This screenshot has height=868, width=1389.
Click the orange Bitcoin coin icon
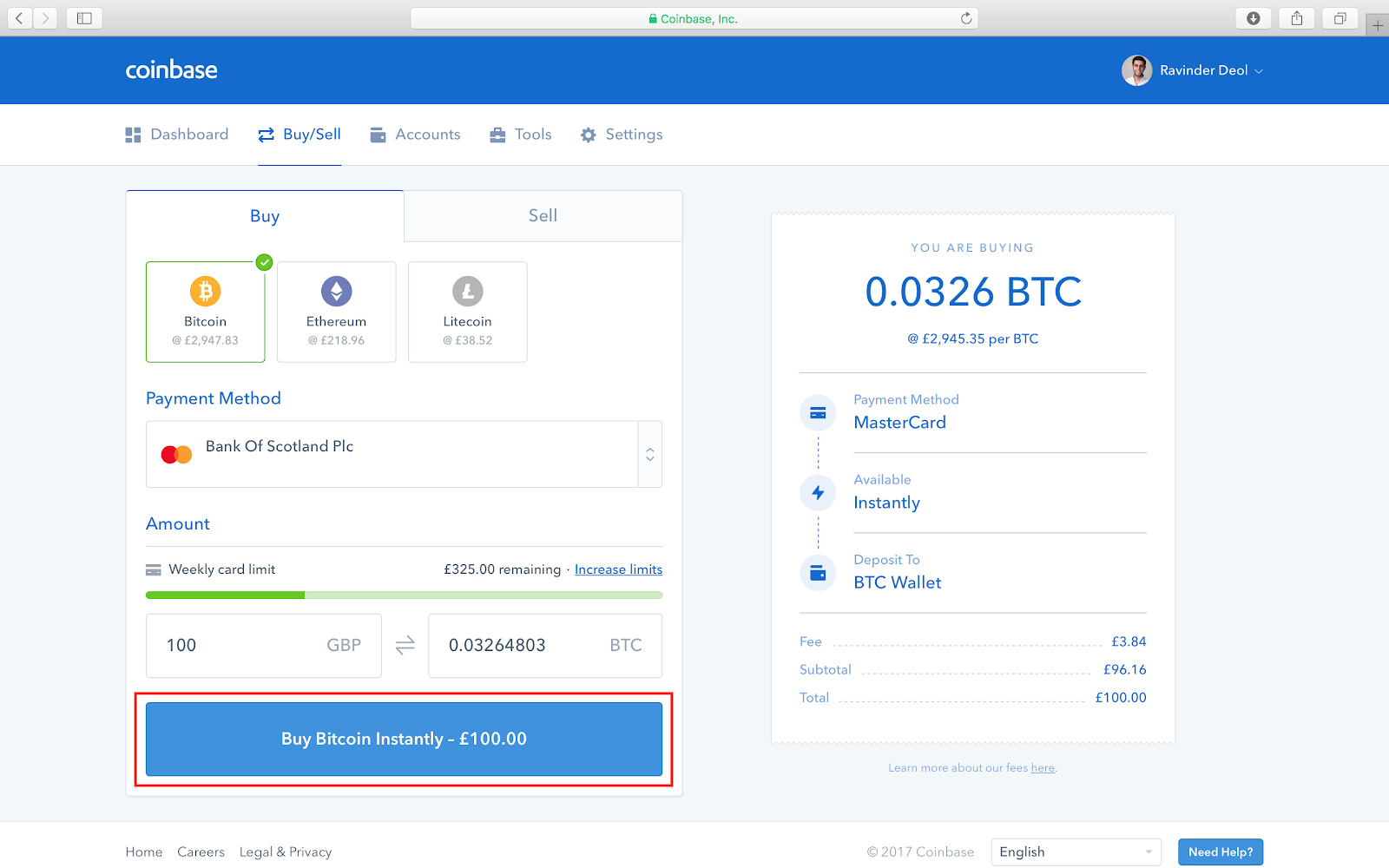206,292
